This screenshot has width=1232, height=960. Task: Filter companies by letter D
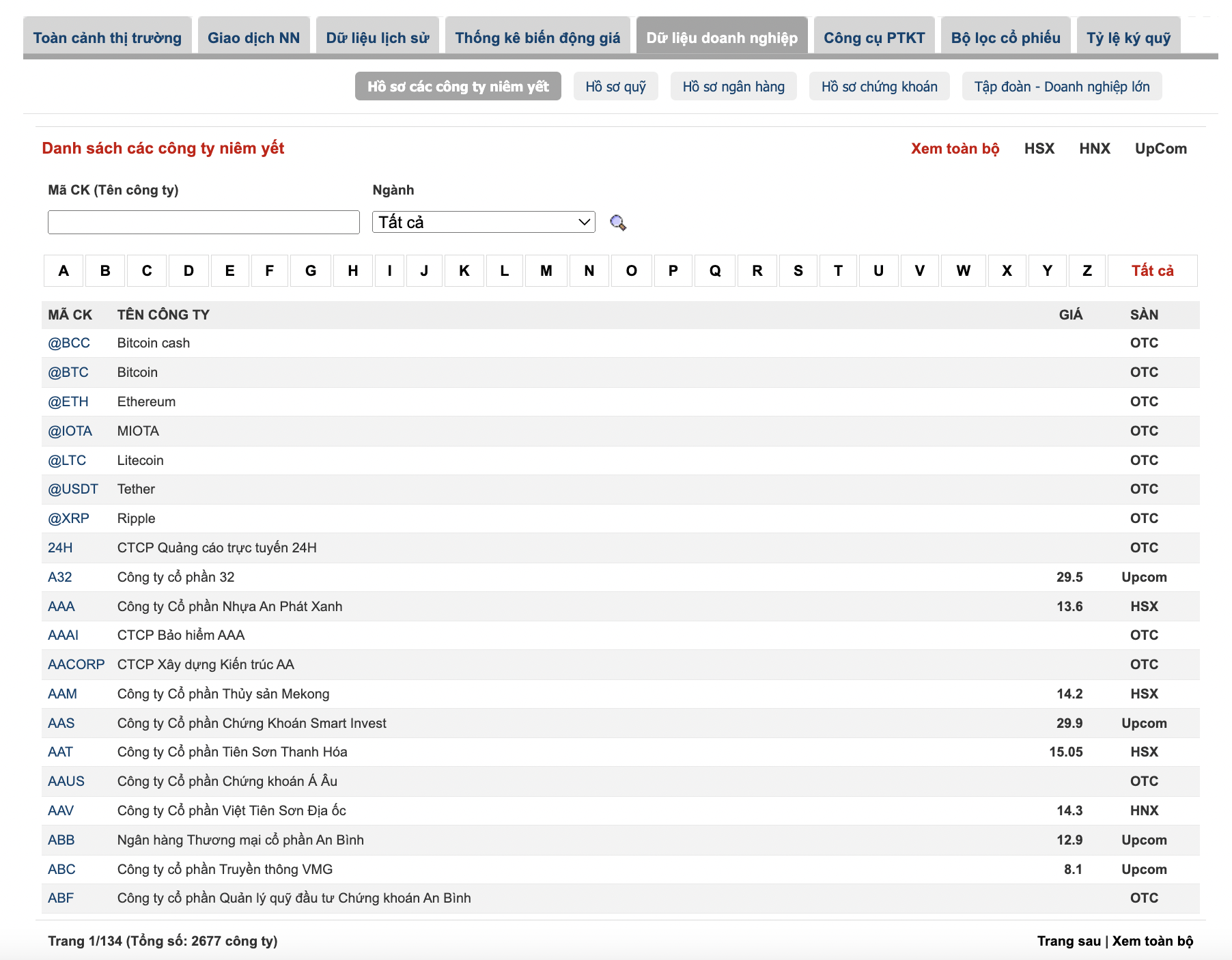click(188, 270)
